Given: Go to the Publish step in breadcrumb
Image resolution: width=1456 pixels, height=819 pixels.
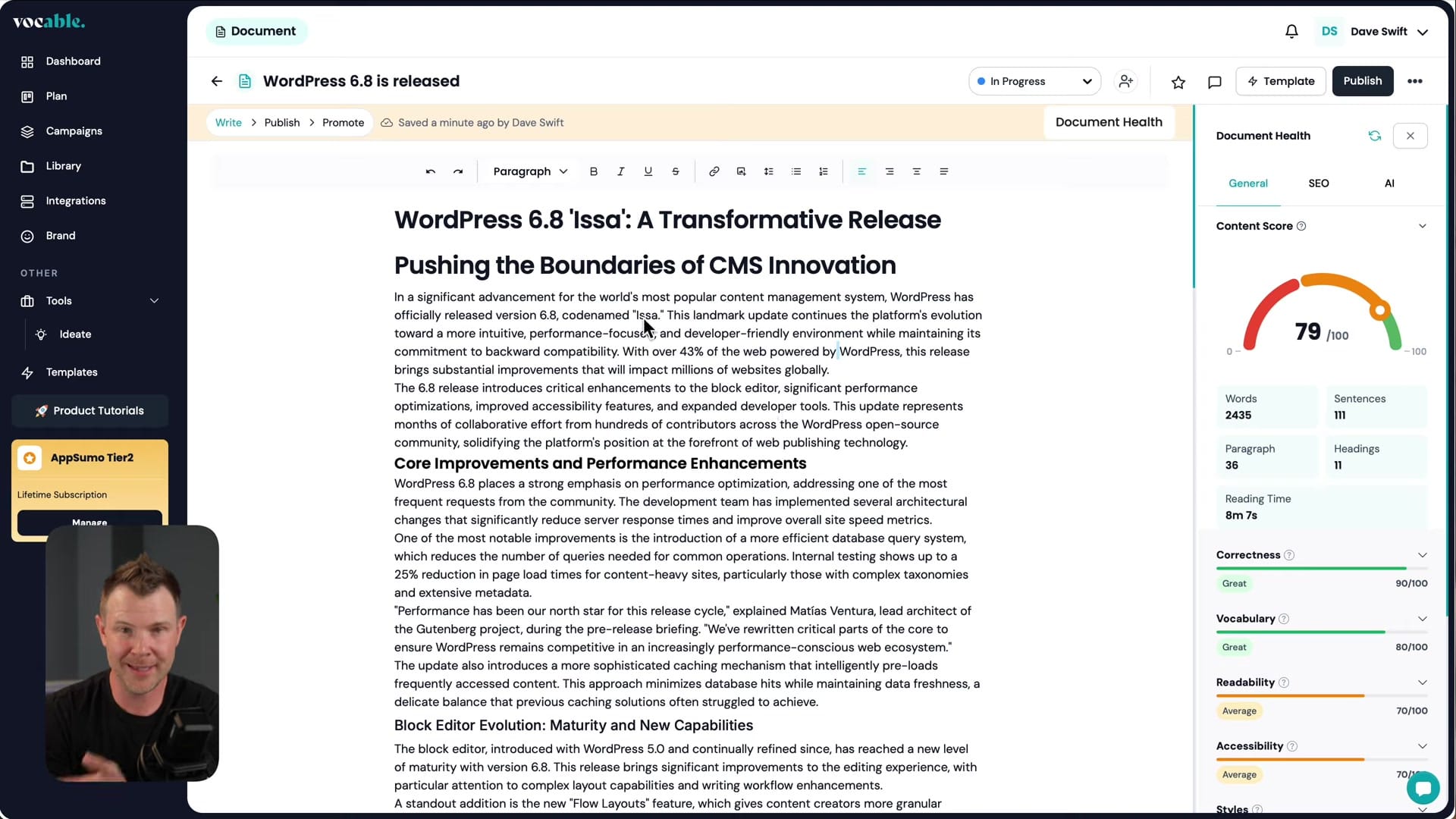Looking at the screenshot, I should click(x=282, y=123).
